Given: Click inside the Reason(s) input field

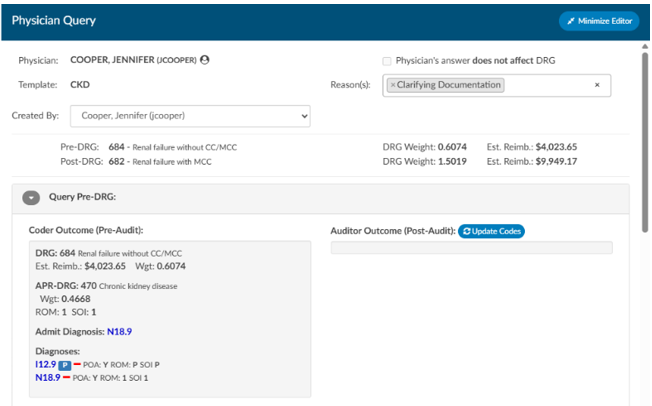Looking at the screenshot, I should coord(547,85).
